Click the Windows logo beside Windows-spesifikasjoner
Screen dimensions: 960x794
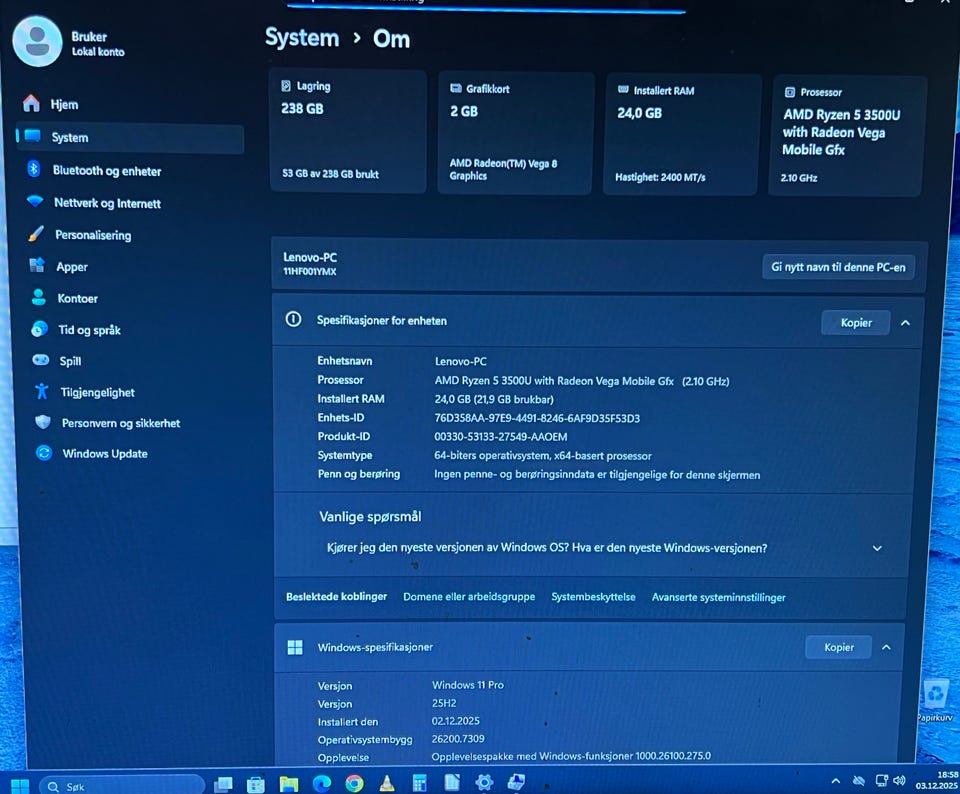(x=295, y=647)
